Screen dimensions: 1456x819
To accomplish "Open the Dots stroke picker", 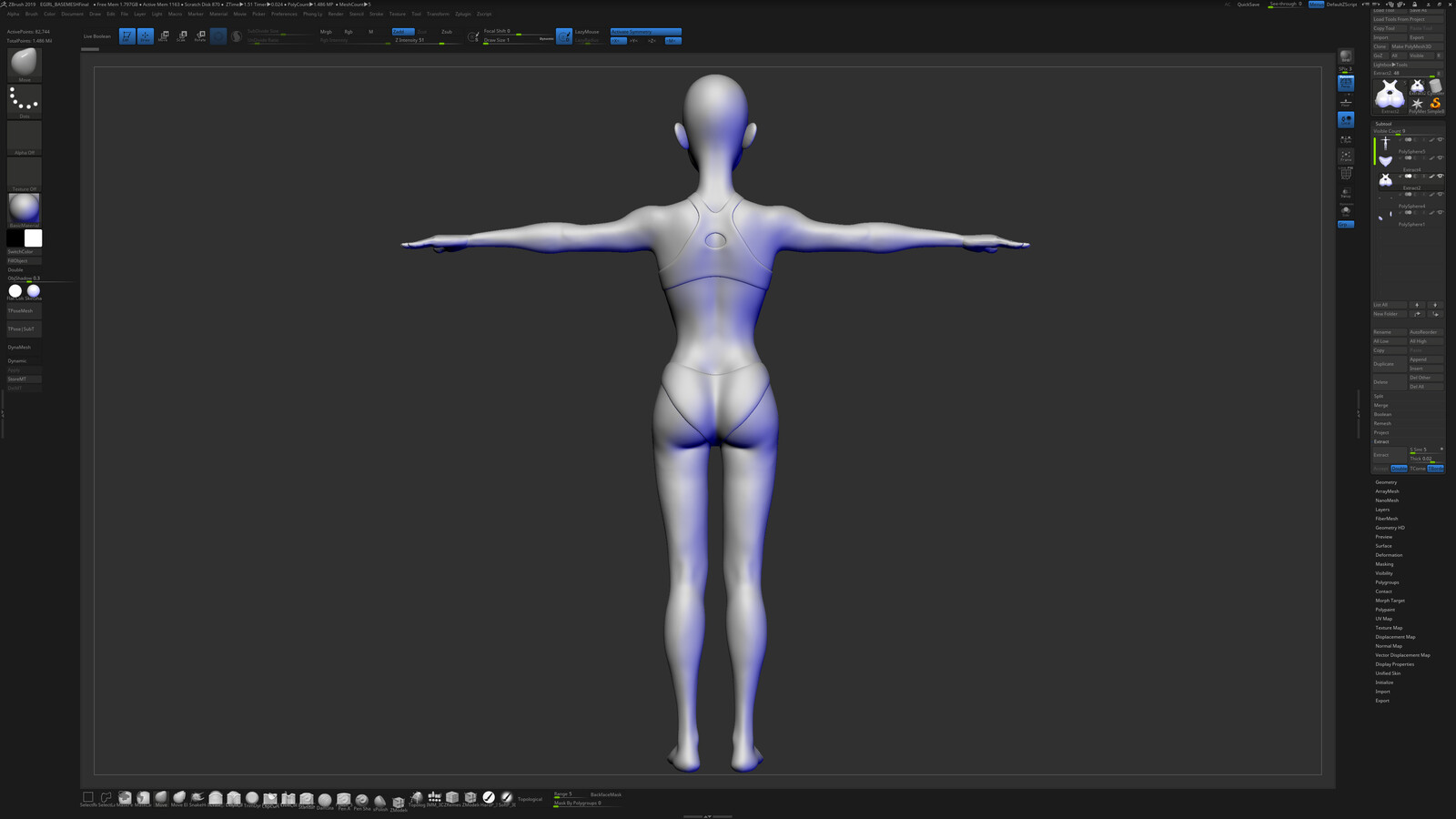I will click(x=25, y=101).
